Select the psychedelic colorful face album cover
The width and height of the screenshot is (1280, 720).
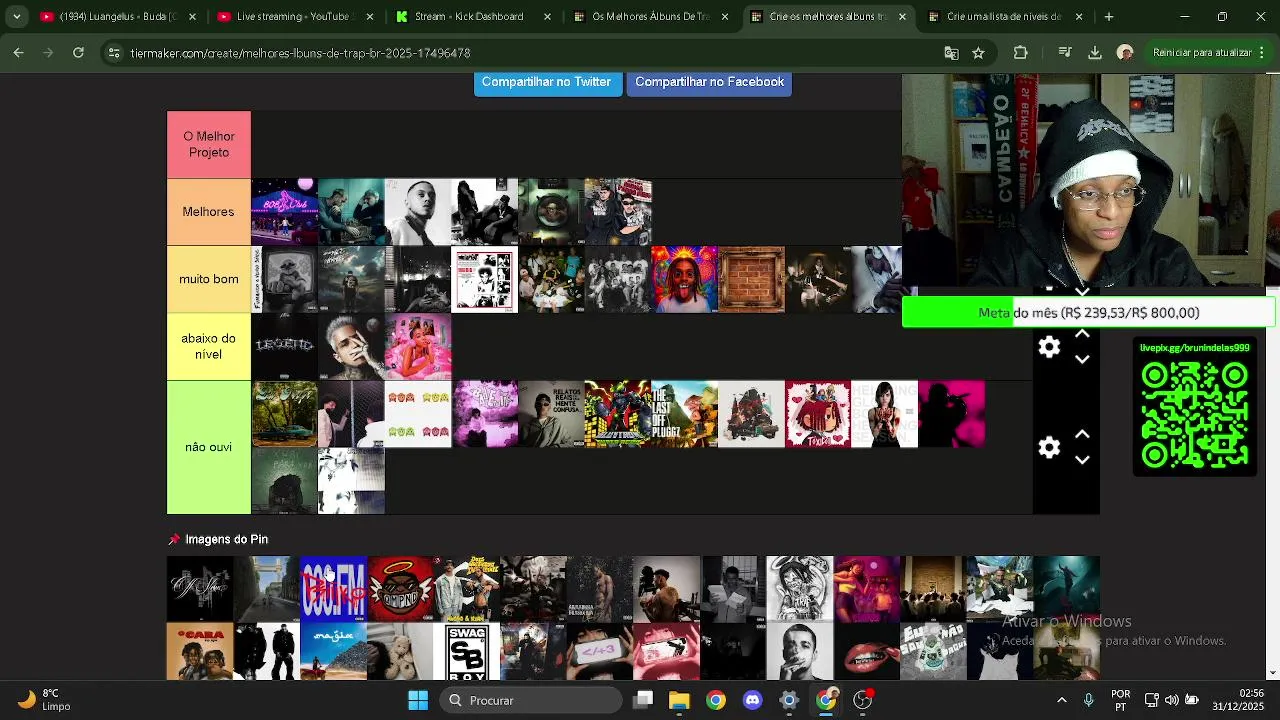(684, 279)
